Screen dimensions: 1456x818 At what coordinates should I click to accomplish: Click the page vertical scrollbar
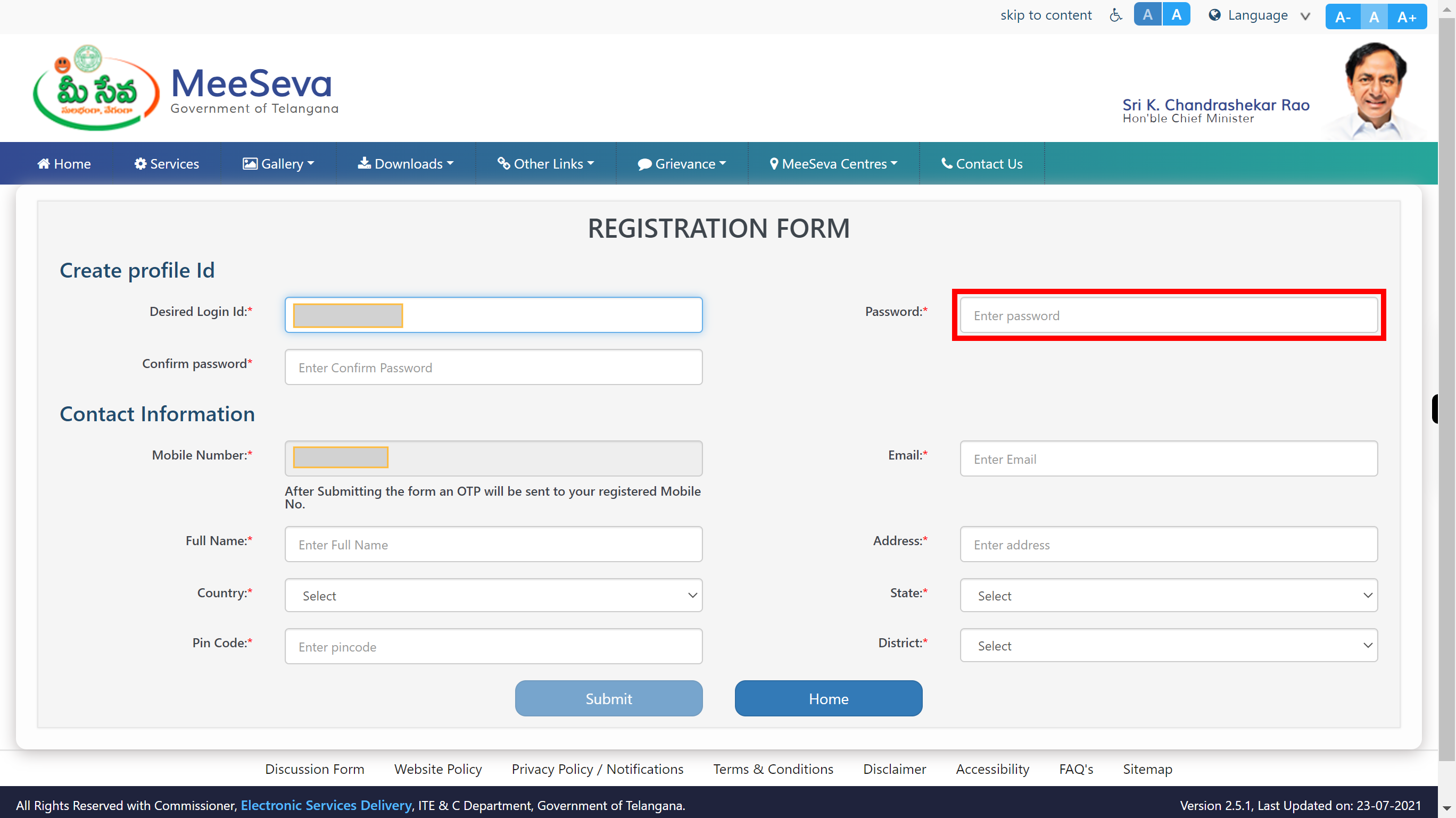(1447, 390)
